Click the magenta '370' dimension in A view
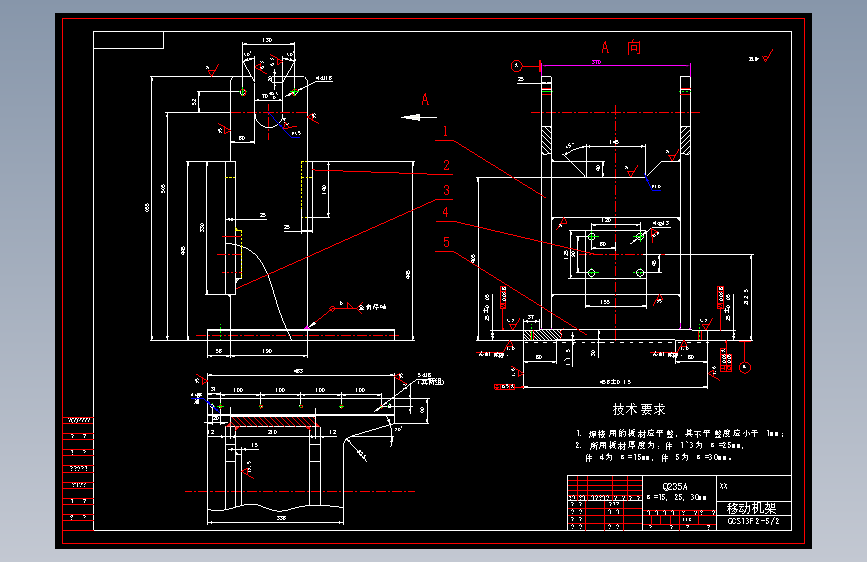867x562 pixels. coord(596,62)
